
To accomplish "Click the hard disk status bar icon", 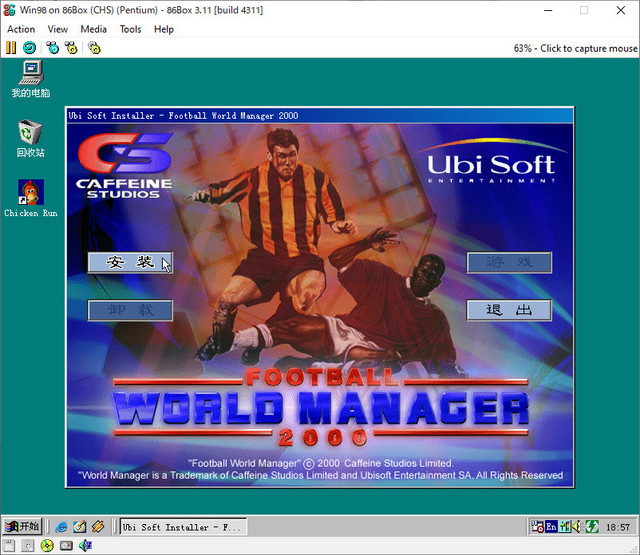I will click(x=66, y=546).
